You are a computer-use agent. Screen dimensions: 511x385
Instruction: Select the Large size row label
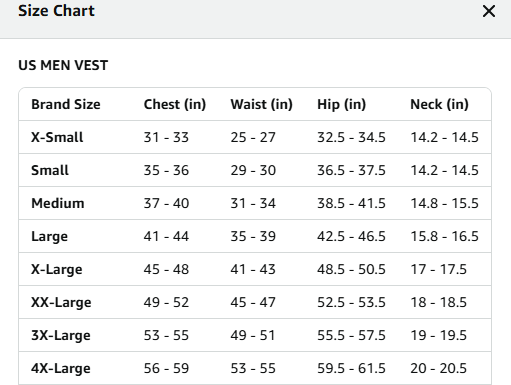click(x=49, y=237)
